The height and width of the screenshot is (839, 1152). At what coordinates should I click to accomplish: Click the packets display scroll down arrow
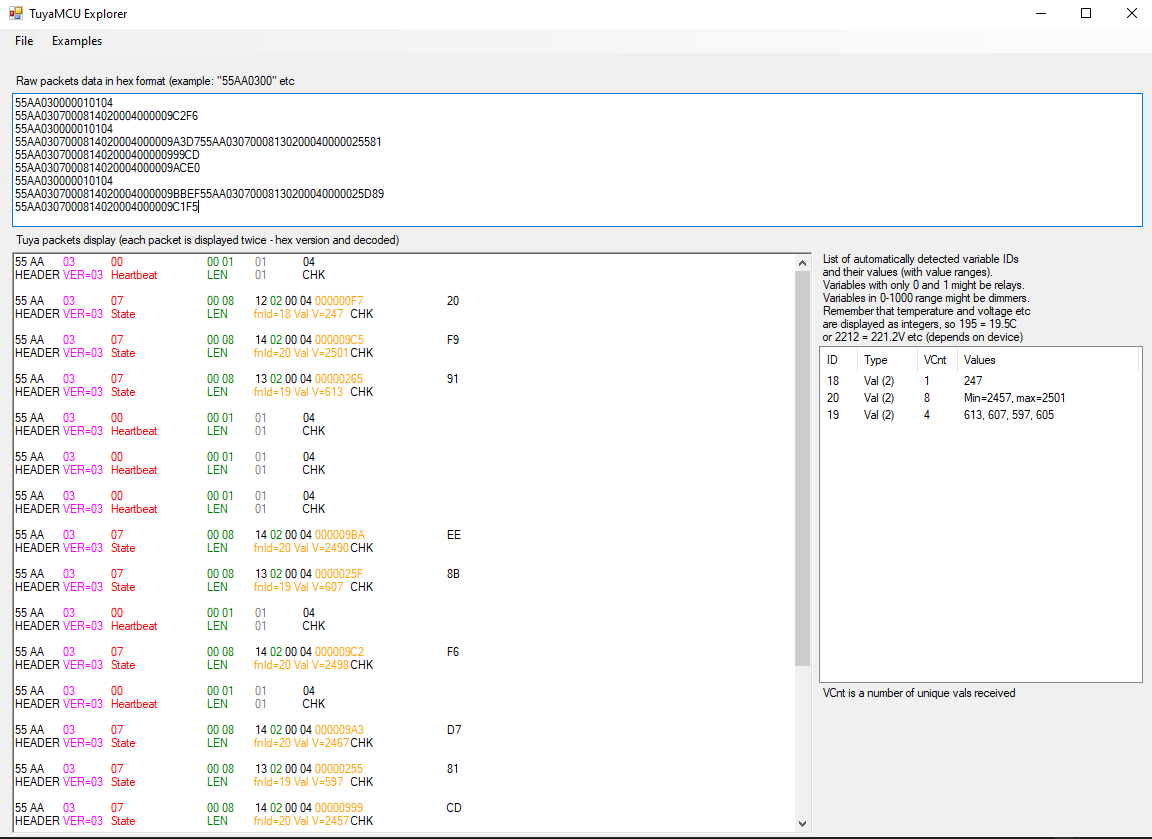pyautogui.click(x=802, y=824)
